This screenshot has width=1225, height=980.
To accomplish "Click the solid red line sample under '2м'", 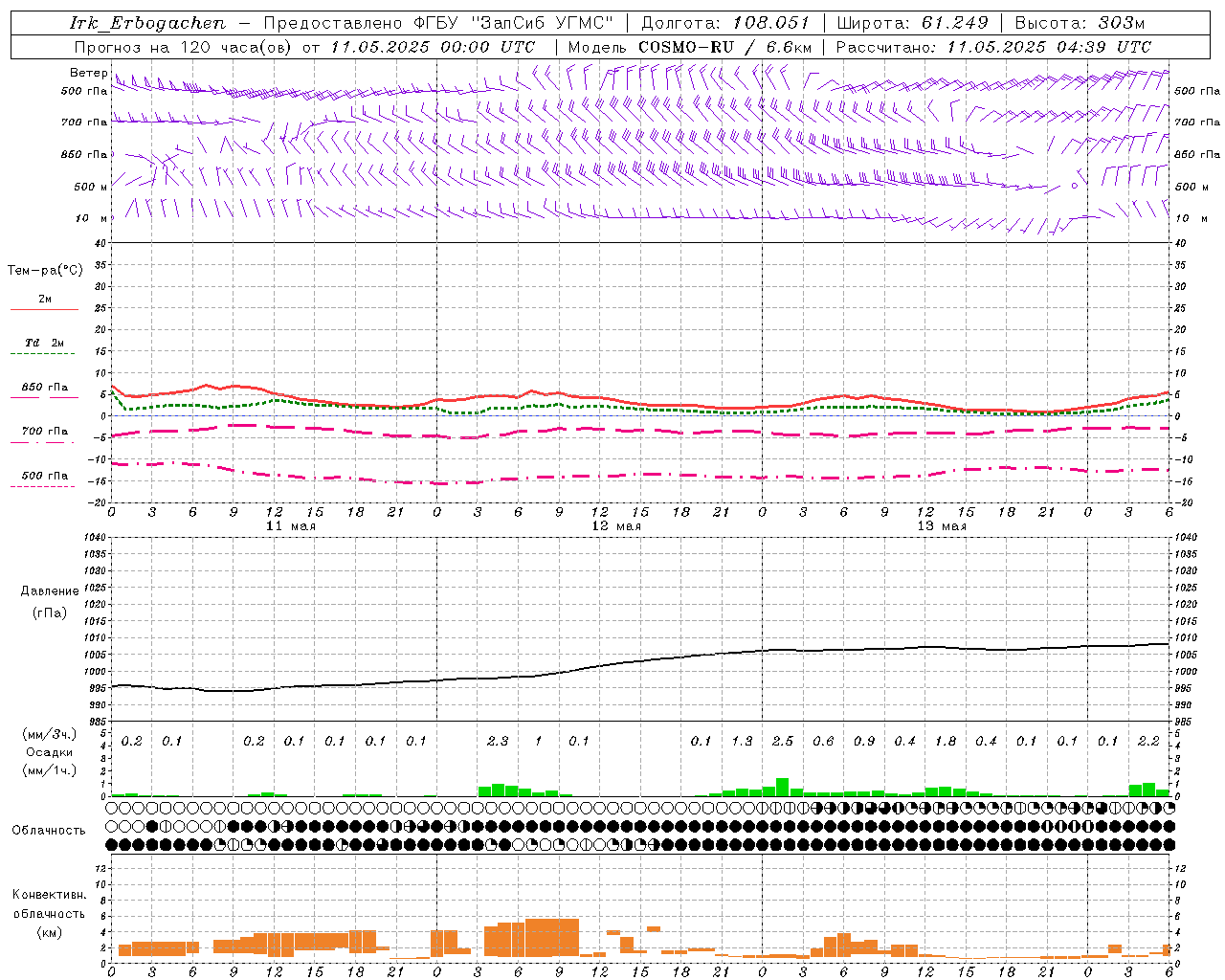I will (x=44, y=309).
